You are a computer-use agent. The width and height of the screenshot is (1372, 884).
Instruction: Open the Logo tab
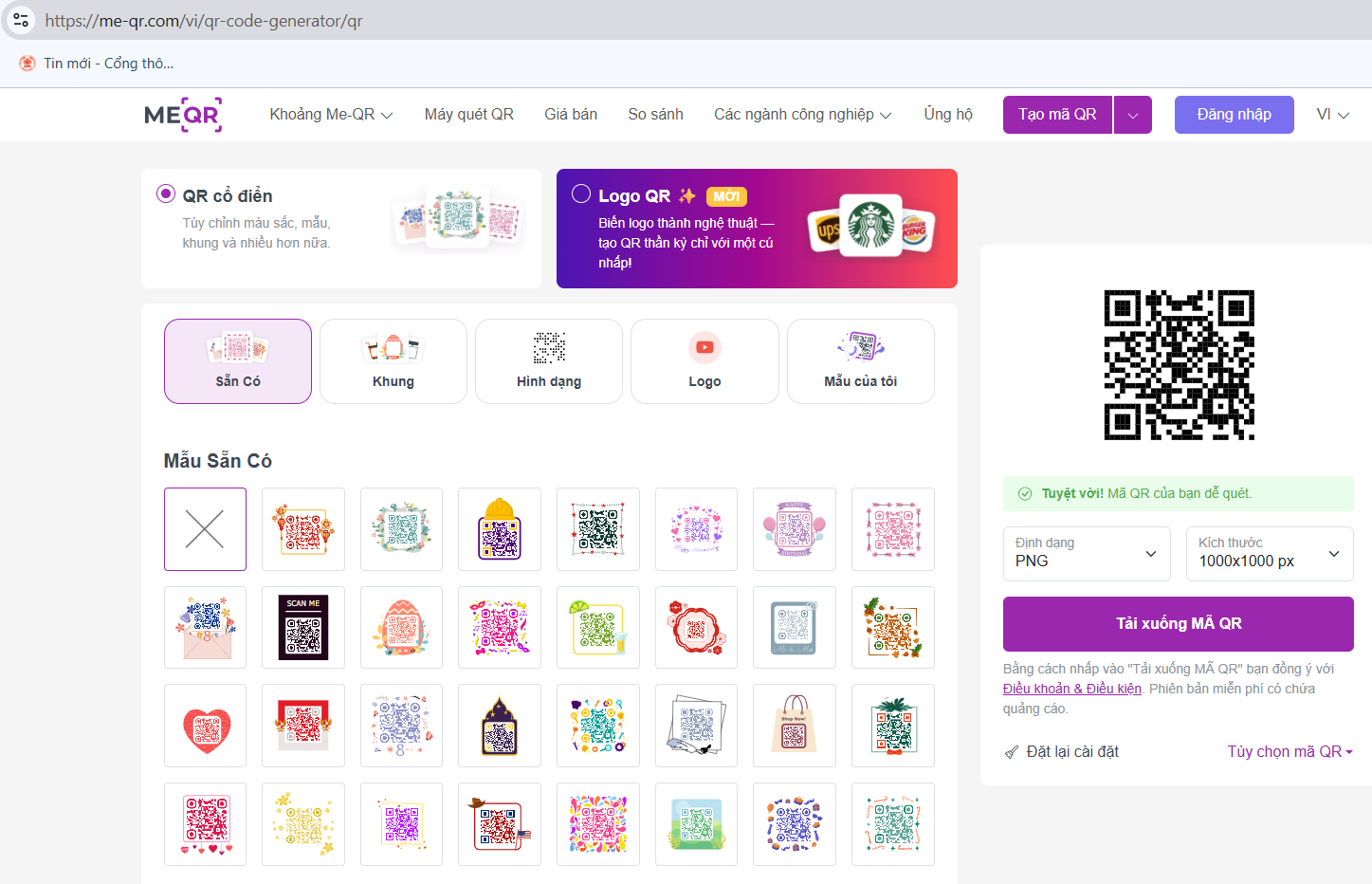coord(704,361)
